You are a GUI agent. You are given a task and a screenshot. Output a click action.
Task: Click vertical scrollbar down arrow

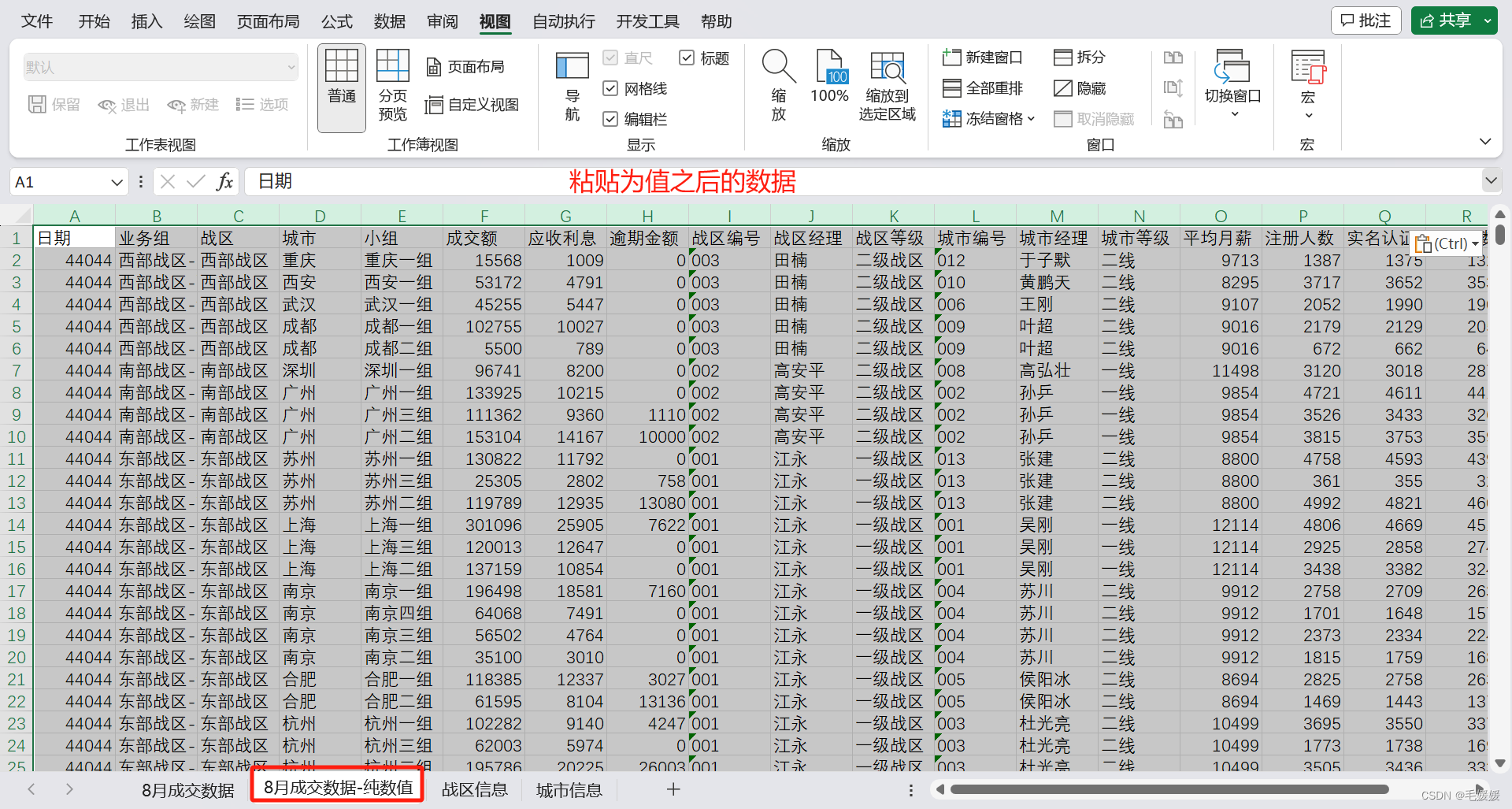[x=1499, y=763]
